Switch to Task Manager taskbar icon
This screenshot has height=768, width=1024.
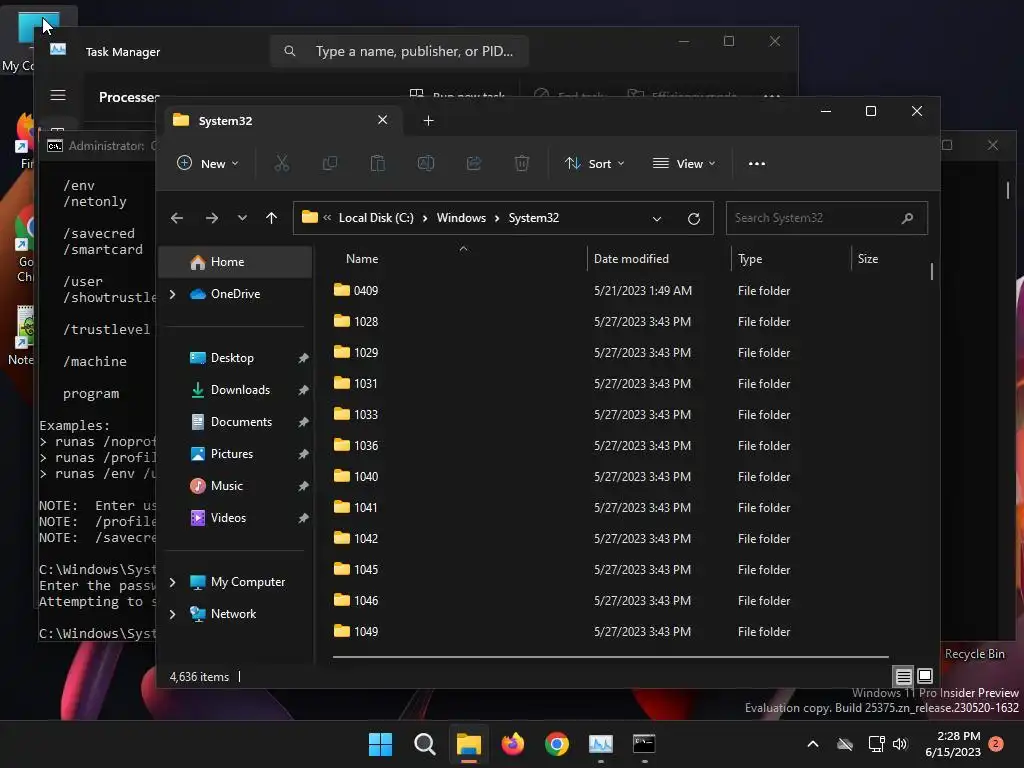point(601,744)
